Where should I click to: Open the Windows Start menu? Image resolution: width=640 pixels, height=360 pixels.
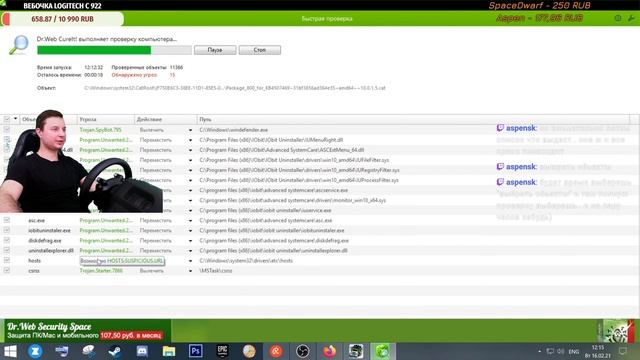pyautogui.click(x=10, y=351)
